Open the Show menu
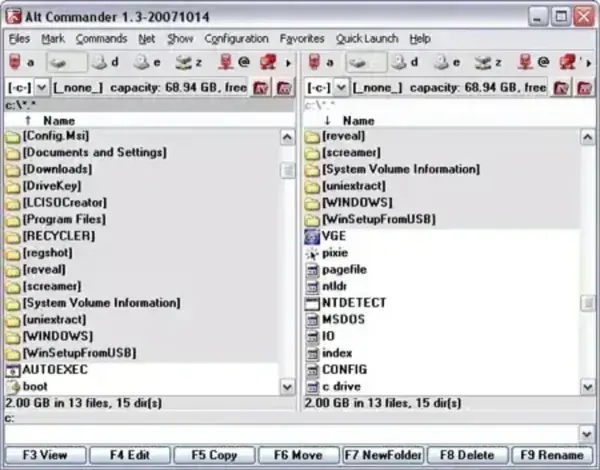600x470 pixels. point(180,39)
